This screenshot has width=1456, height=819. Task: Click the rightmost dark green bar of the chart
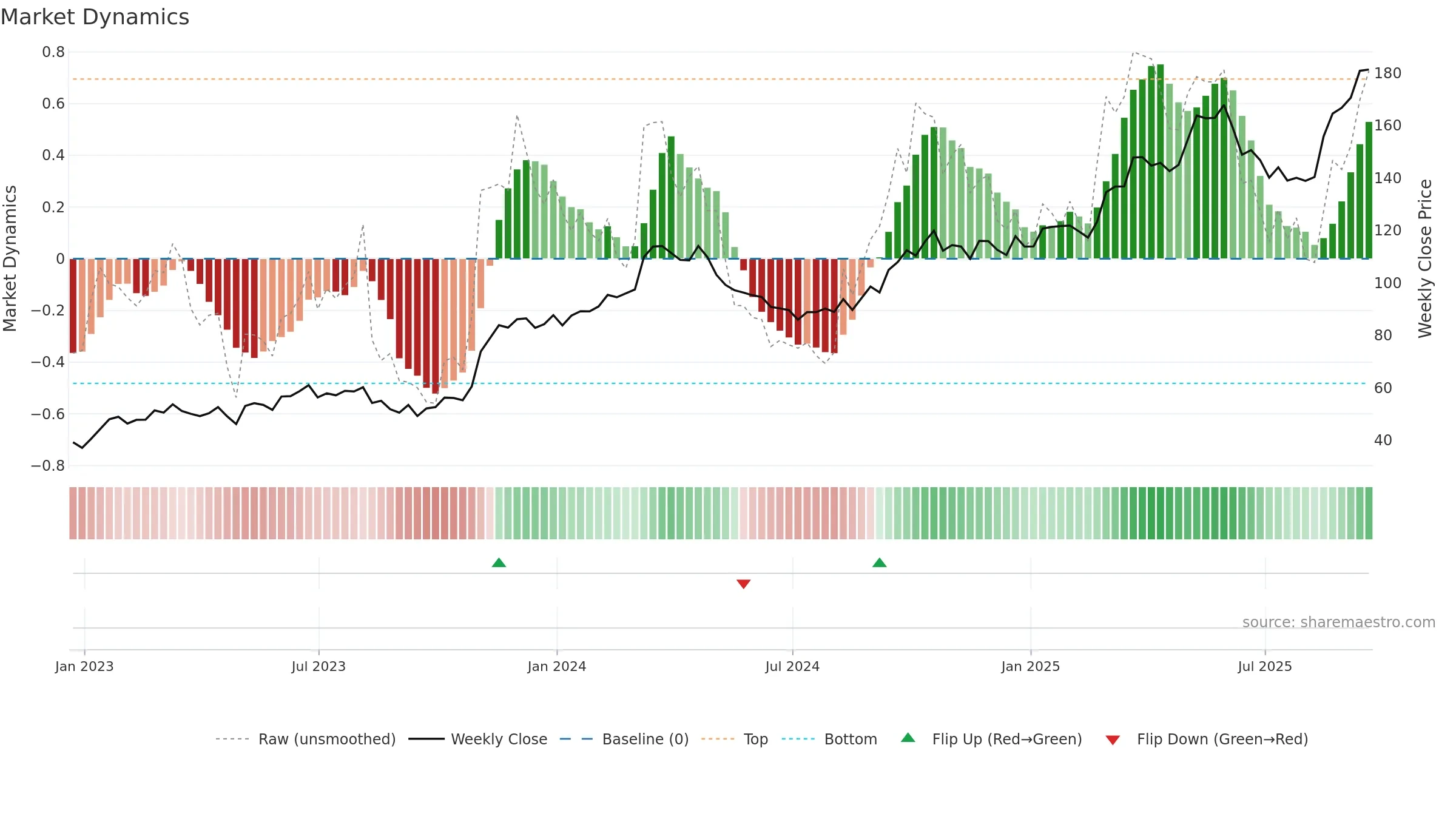tap(1369, 190)
